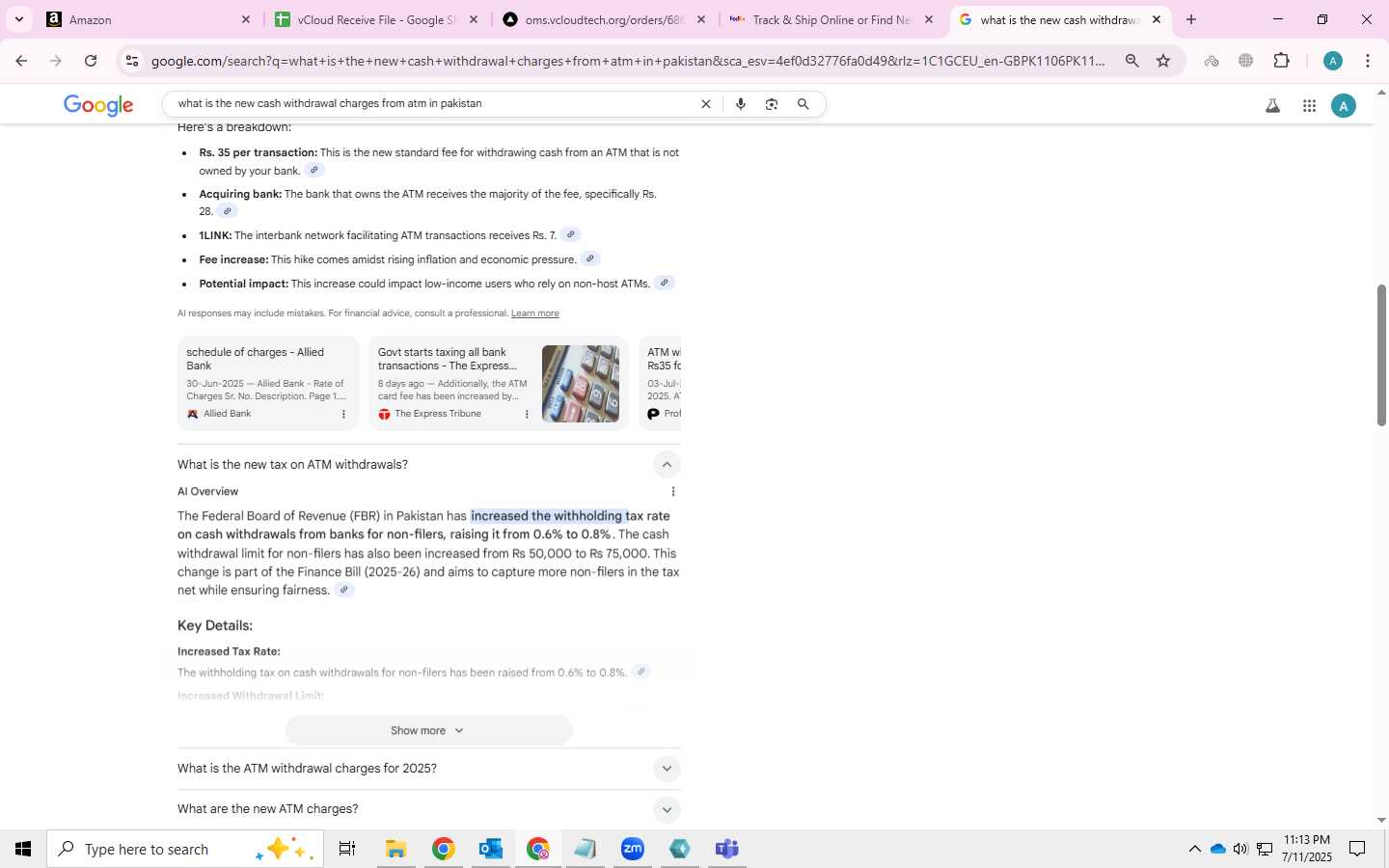Switch to the Amazon tab
This screenshot has height=868, width=1389.
pos(145,19)
